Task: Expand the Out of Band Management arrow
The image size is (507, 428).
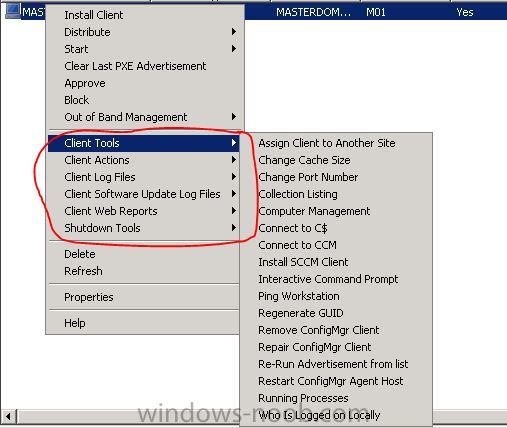Action: pos(234,117)
